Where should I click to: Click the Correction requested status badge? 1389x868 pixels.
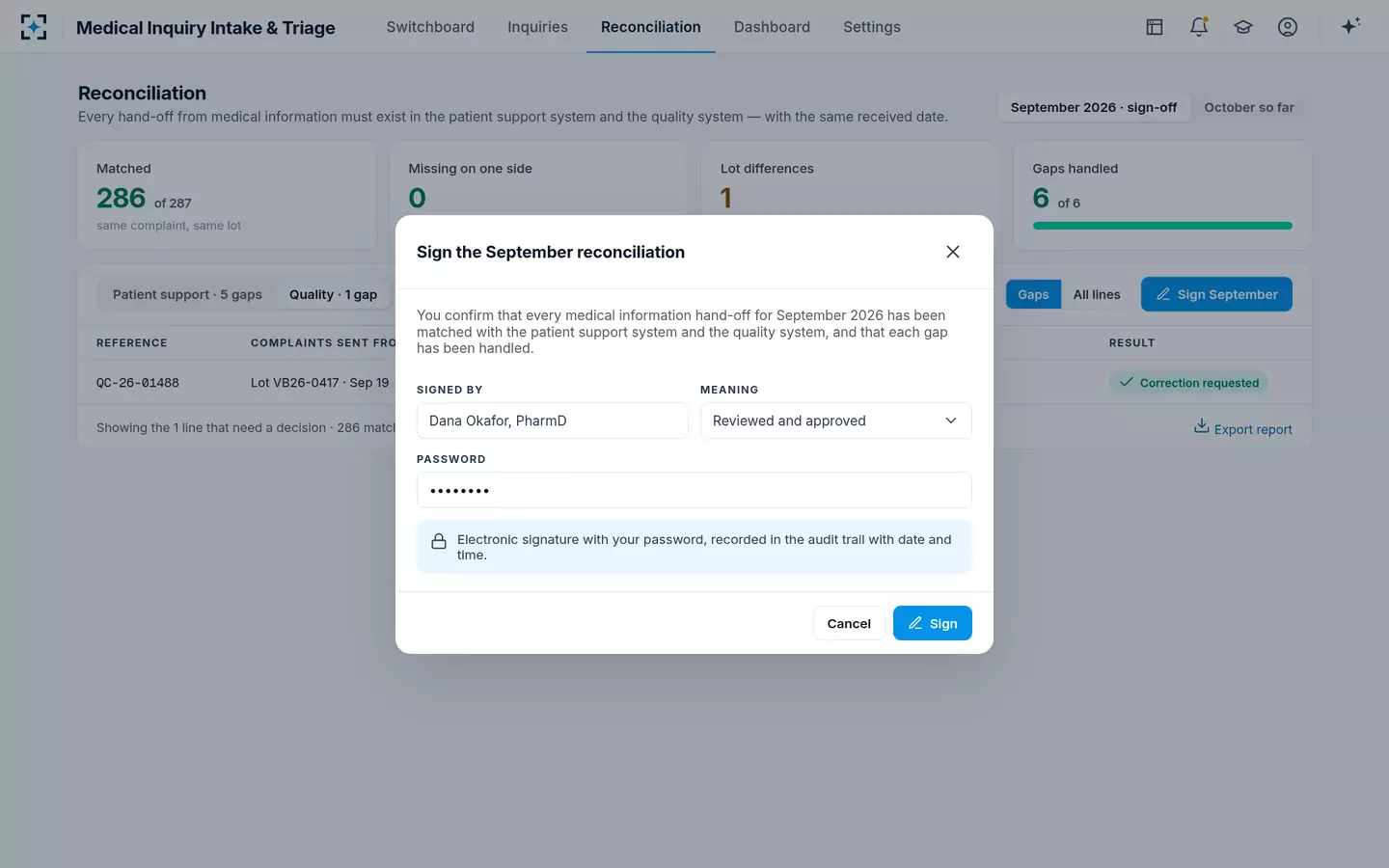coord(1188,383)
